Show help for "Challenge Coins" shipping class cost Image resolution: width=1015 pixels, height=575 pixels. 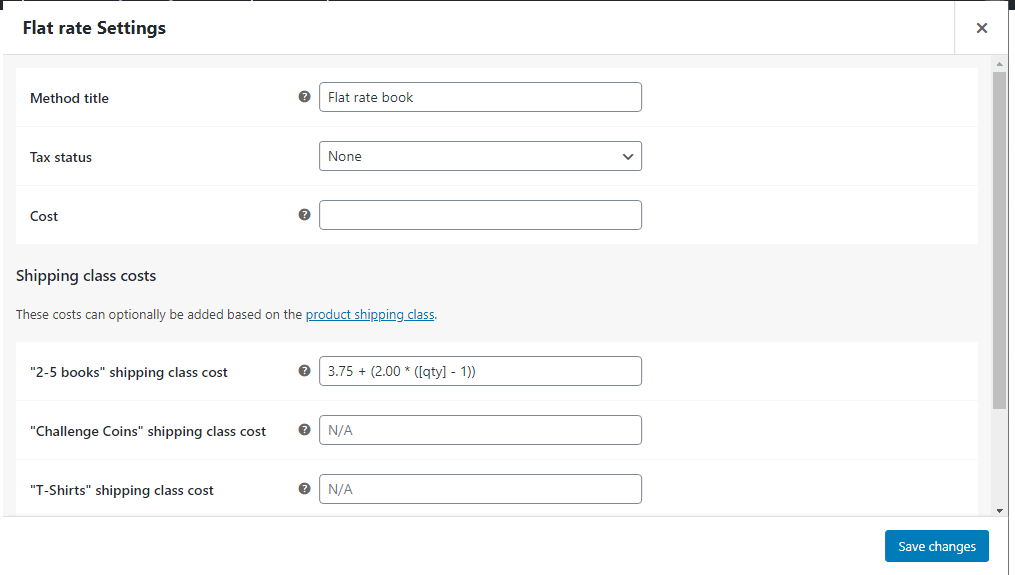(304, 429)
